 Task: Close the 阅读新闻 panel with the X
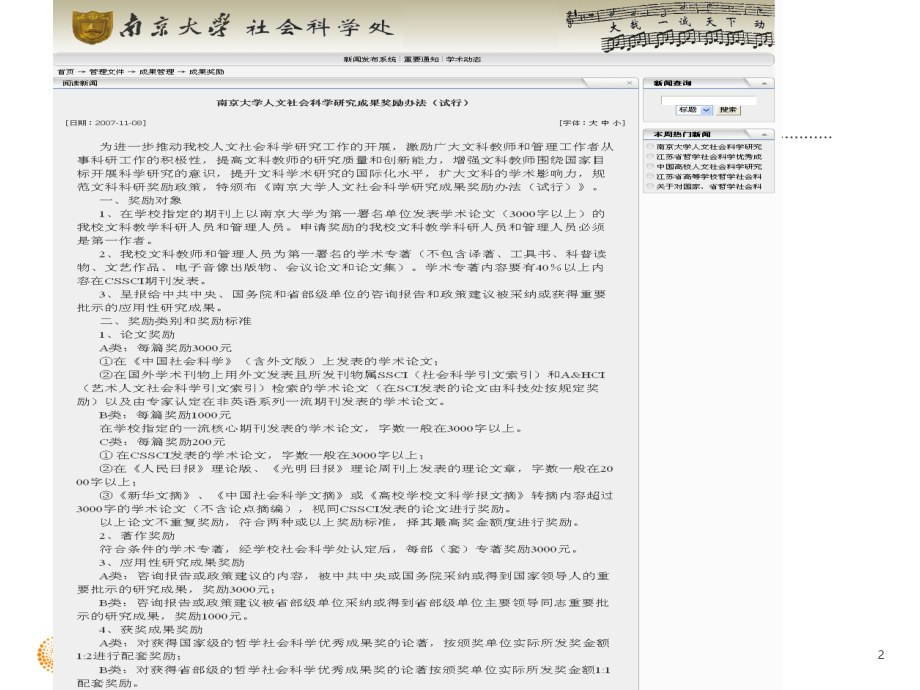point(630,83)
